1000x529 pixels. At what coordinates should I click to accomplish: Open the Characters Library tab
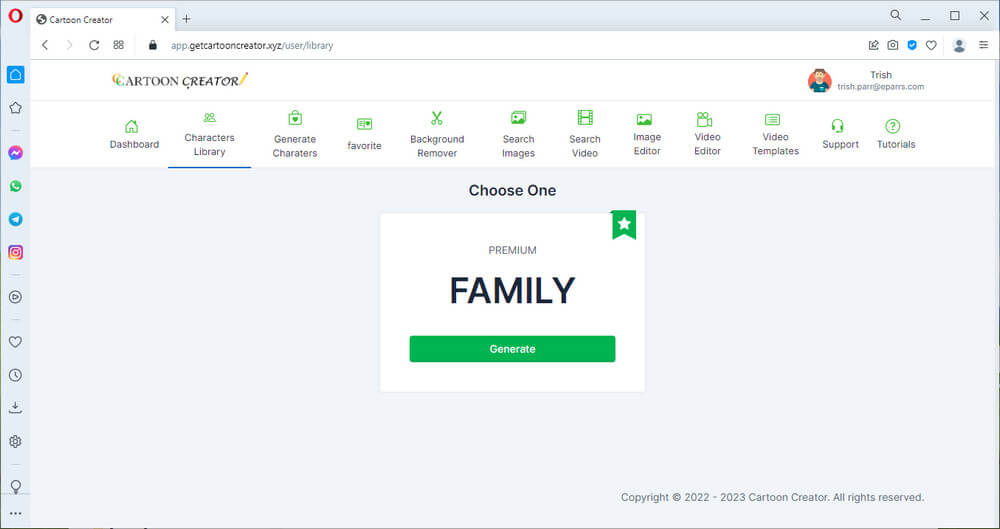(x=209, y=135)
